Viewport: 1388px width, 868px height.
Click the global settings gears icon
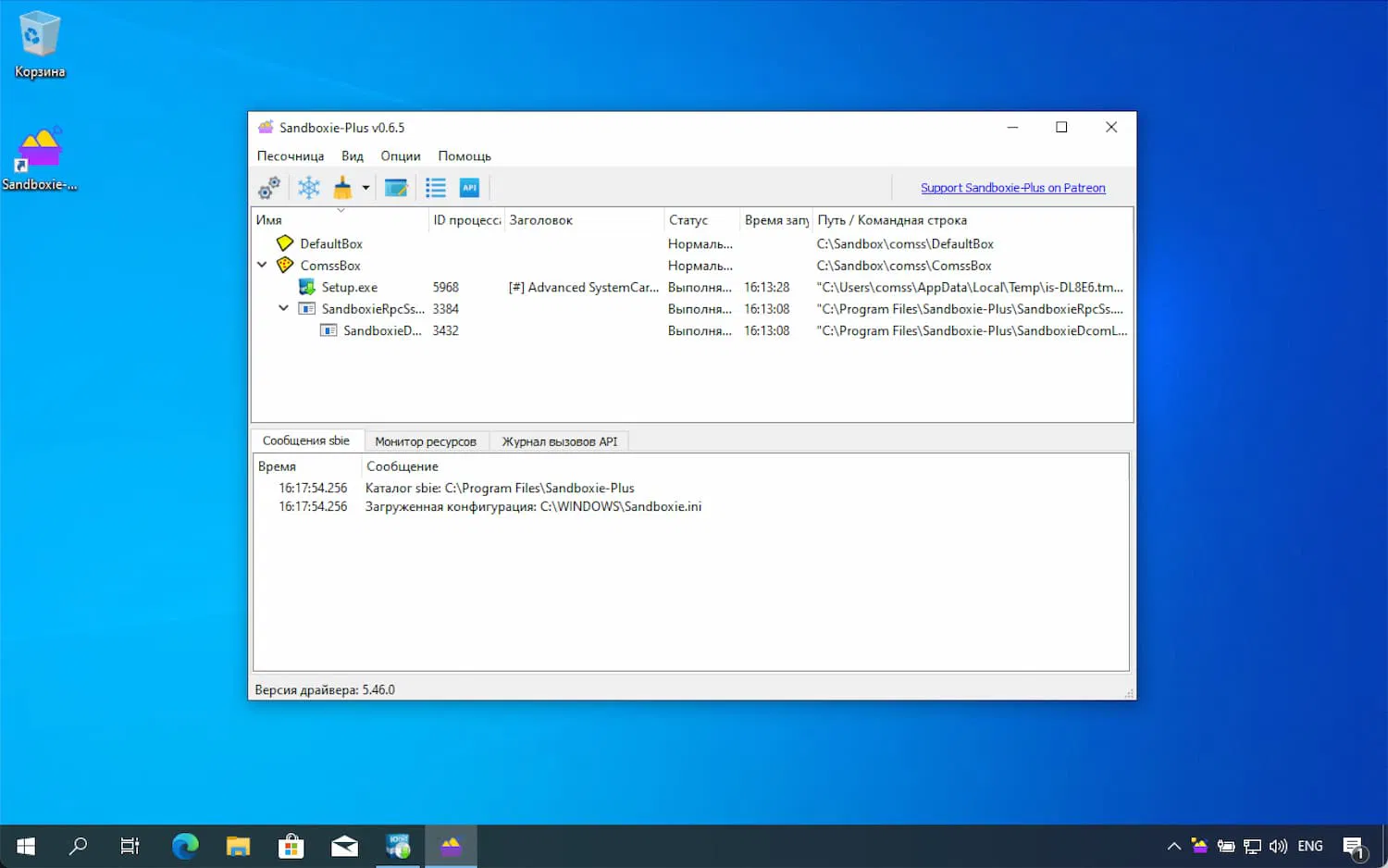(269, 188)
